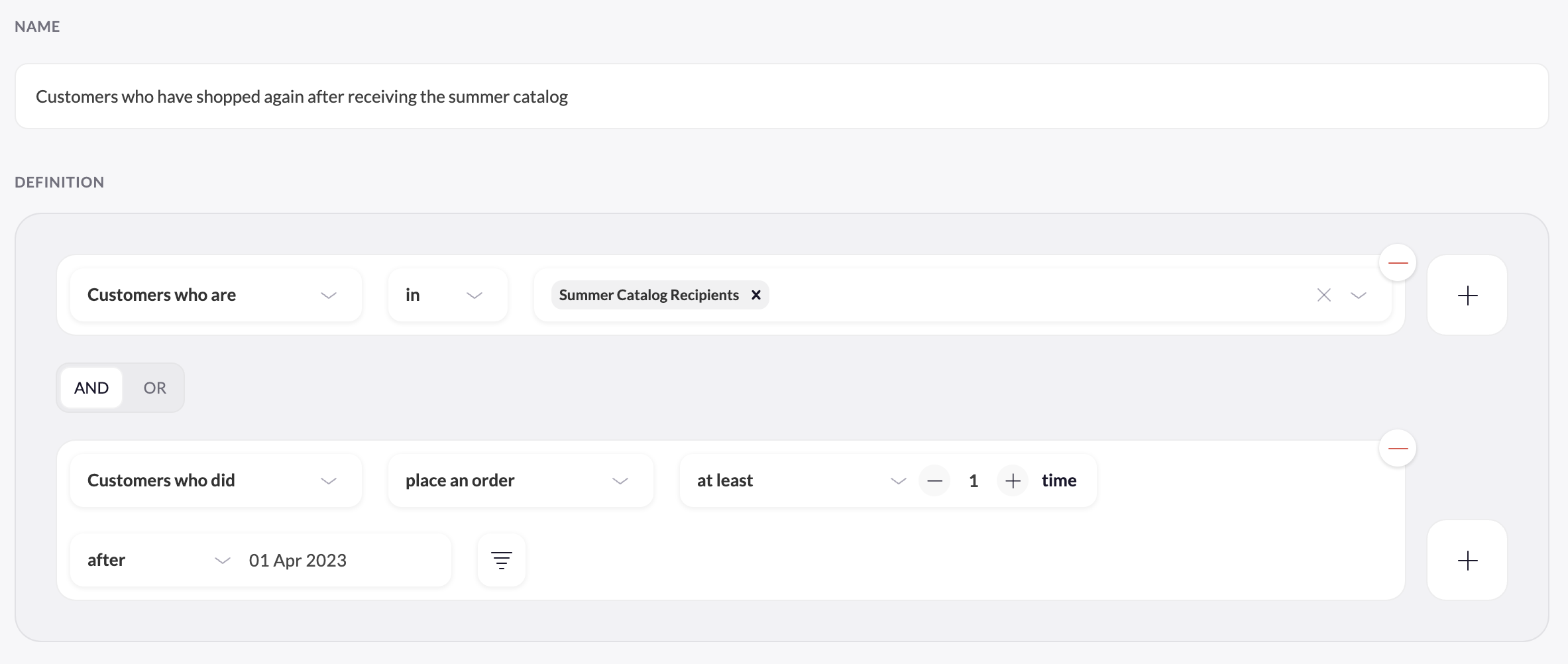Increase the order count by one
Screen dimensions: 1568x664
coord(1012,480)
